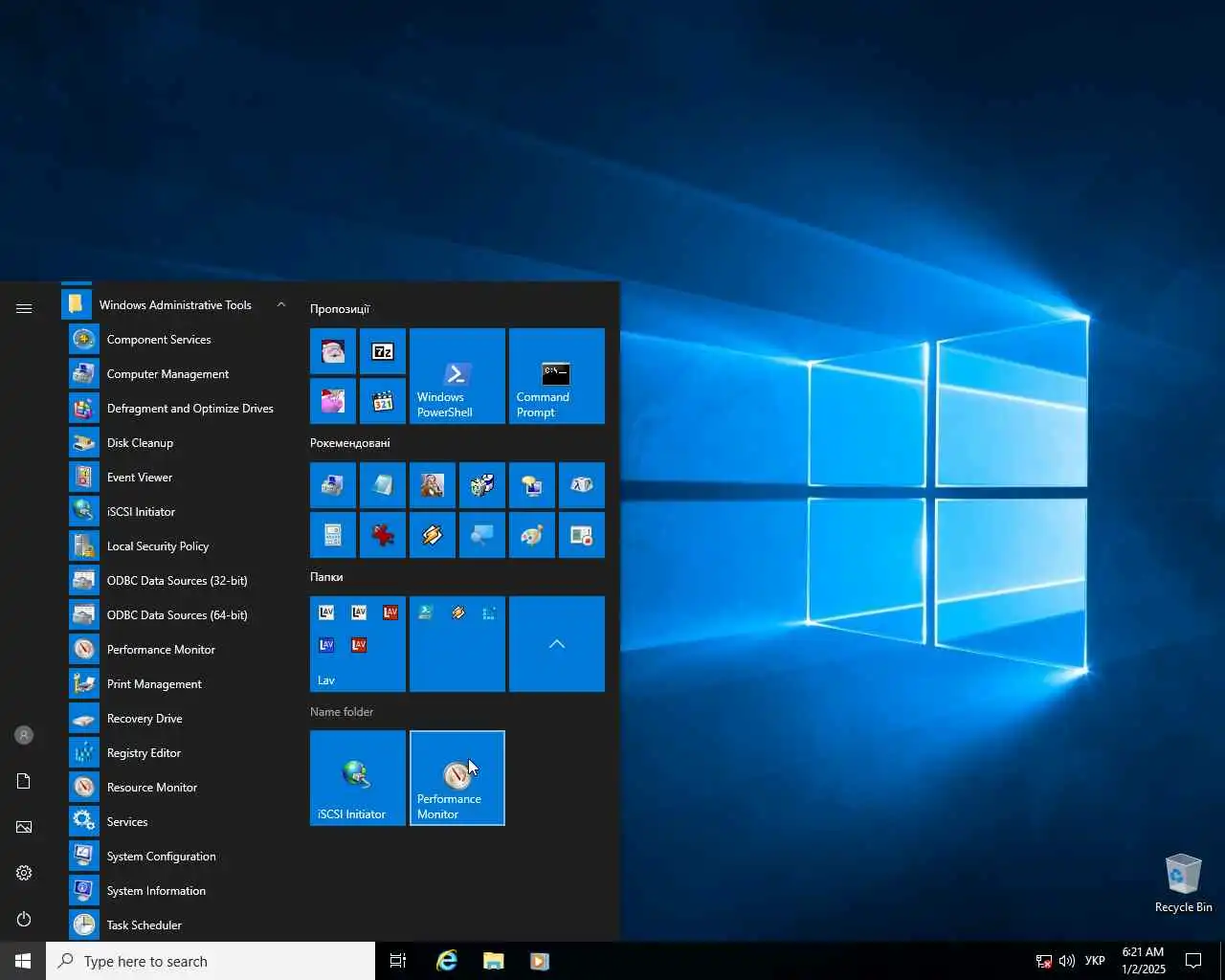Open Performance Monitor in the app list

176,650
